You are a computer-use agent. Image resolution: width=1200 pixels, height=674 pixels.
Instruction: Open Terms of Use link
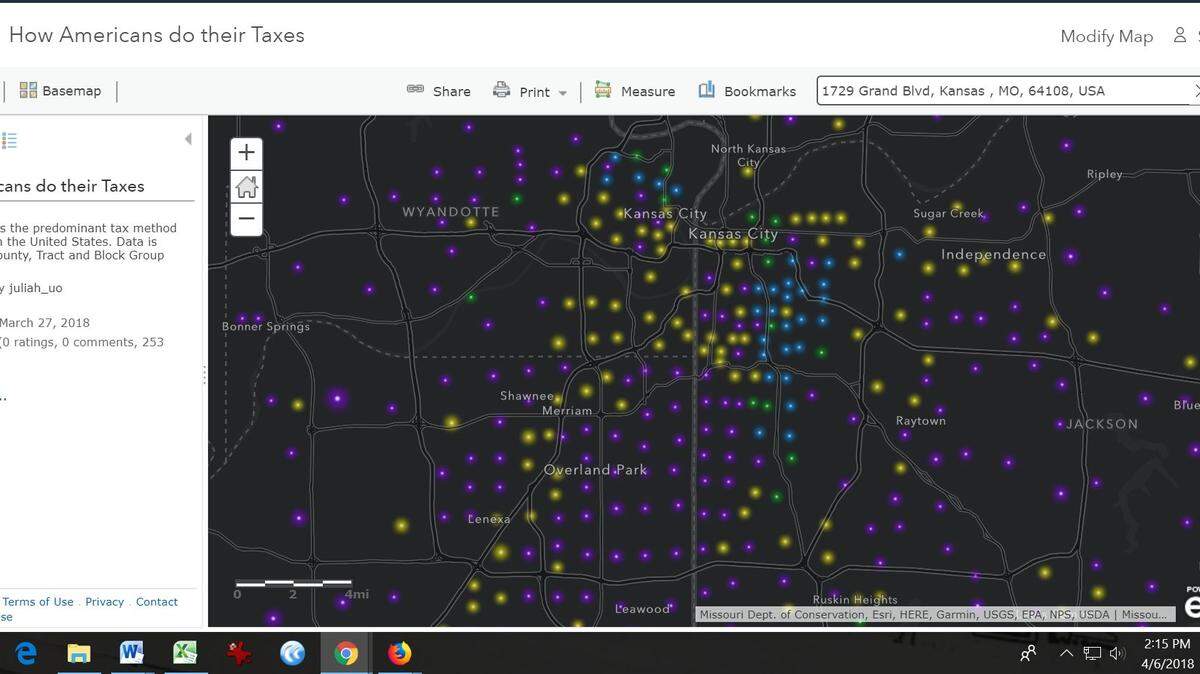tap(38, 602)
